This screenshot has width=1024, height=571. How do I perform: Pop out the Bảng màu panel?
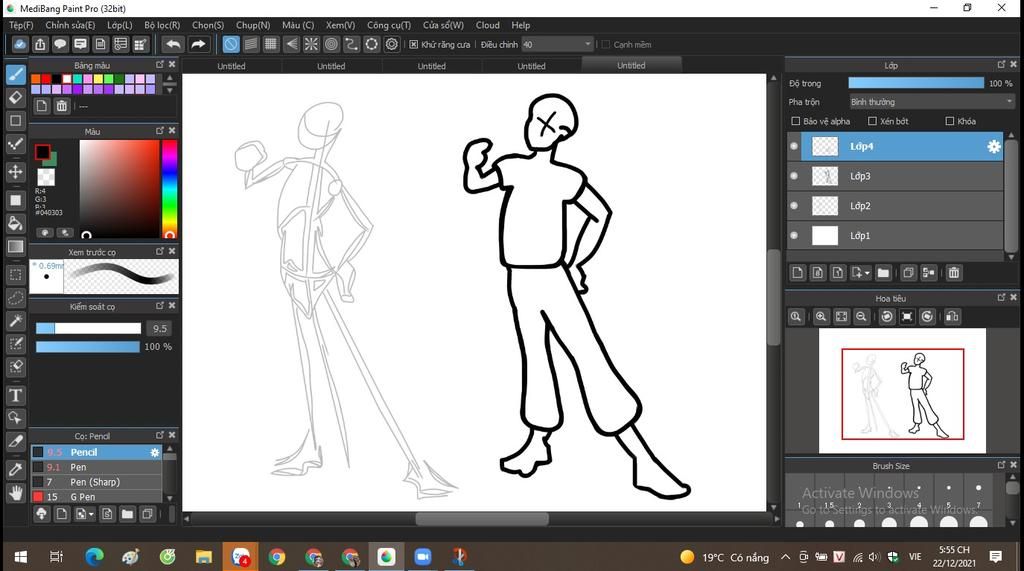160,65
